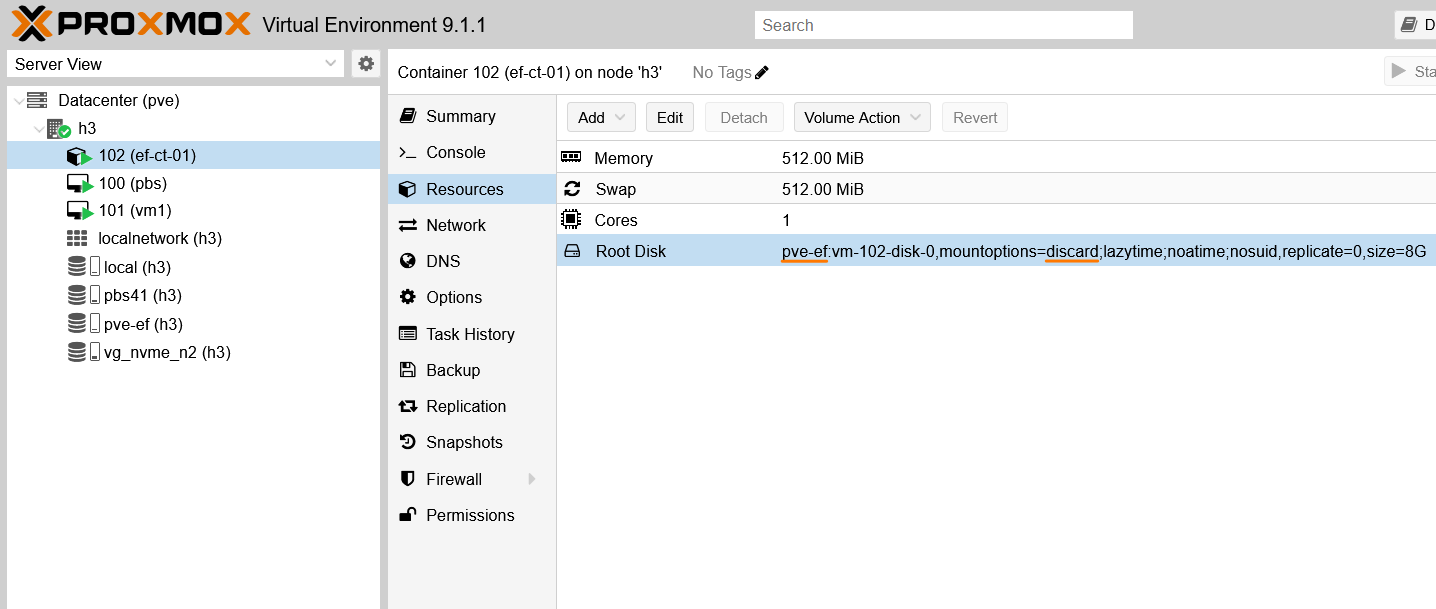Click the Replication arrows icon
The height and width of the screenshot is (609, 1436).
click(x=407, y=406)
